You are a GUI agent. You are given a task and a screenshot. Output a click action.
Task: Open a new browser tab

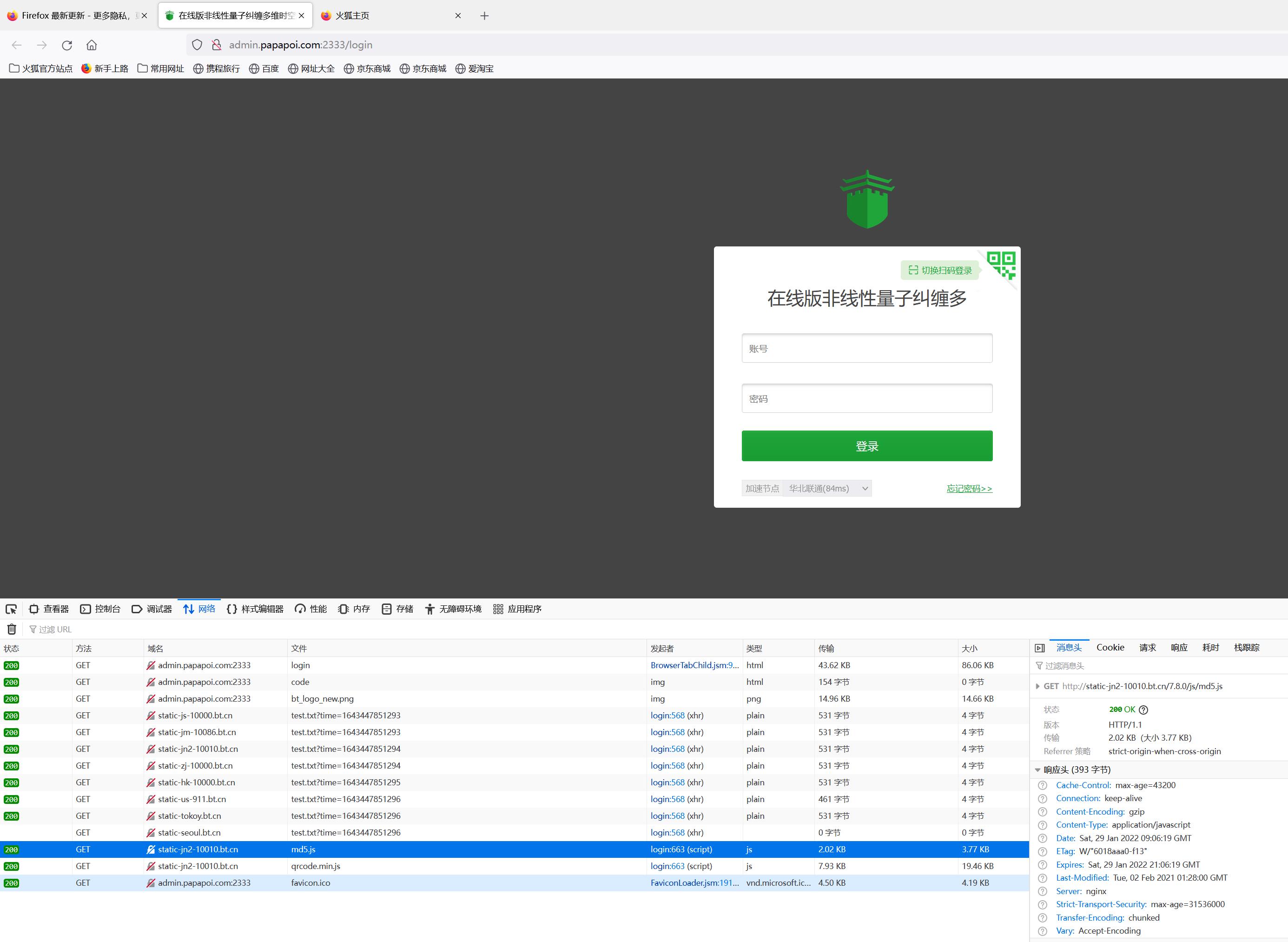[x=484, y=16]
